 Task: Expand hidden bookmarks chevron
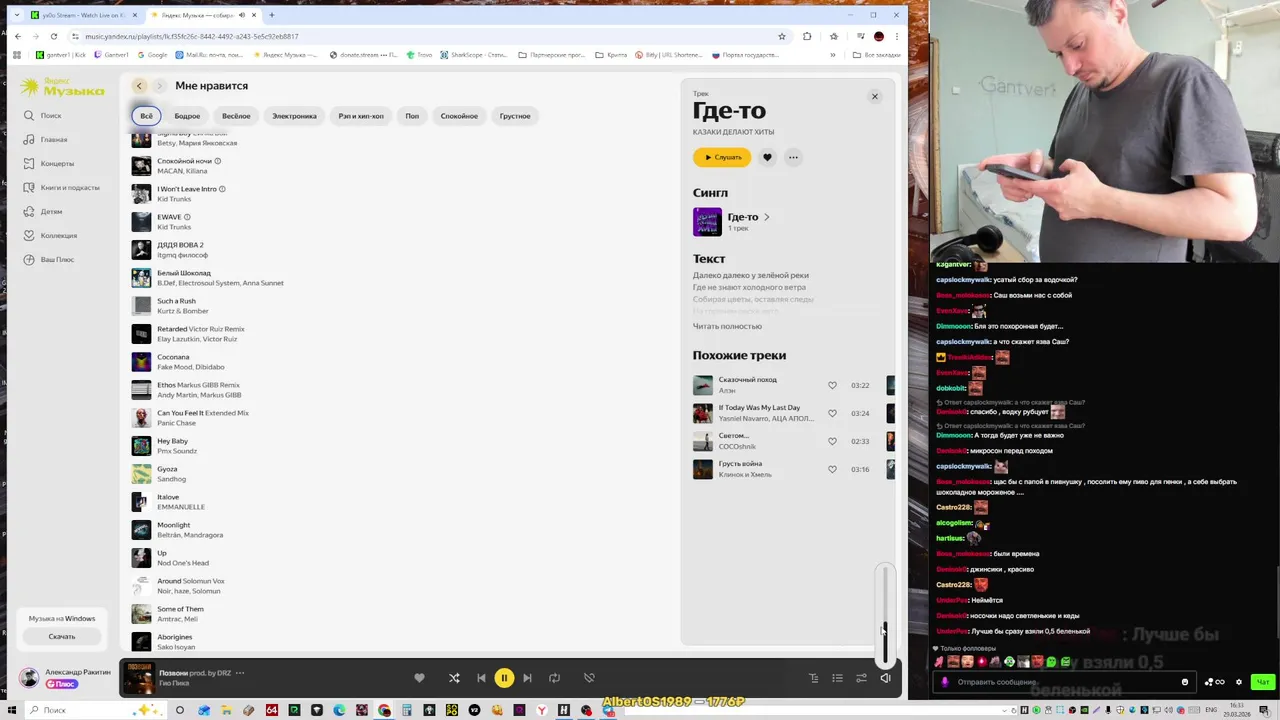pos(833,55)
